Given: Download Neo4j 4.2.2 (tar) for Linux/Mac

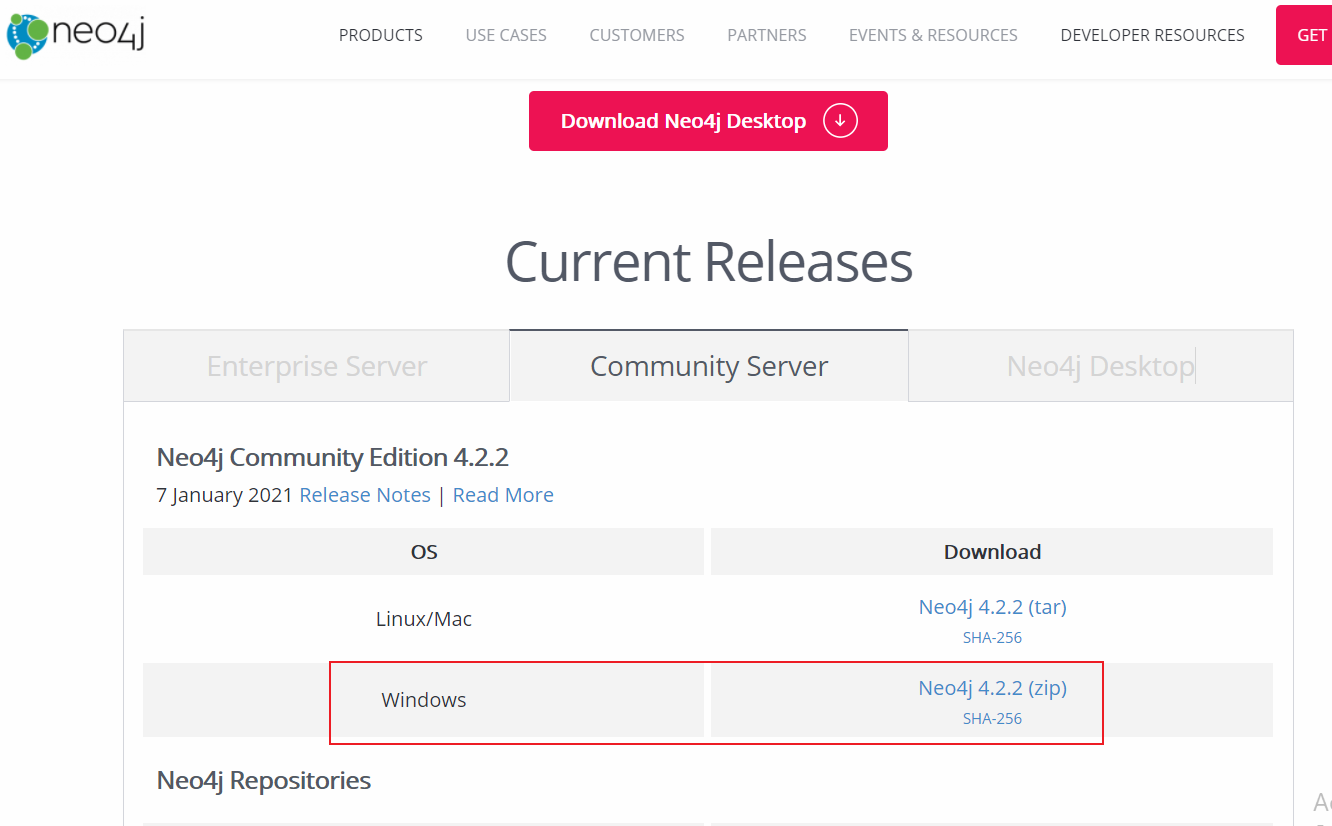Looking at the screenshot, I should 992,607.
